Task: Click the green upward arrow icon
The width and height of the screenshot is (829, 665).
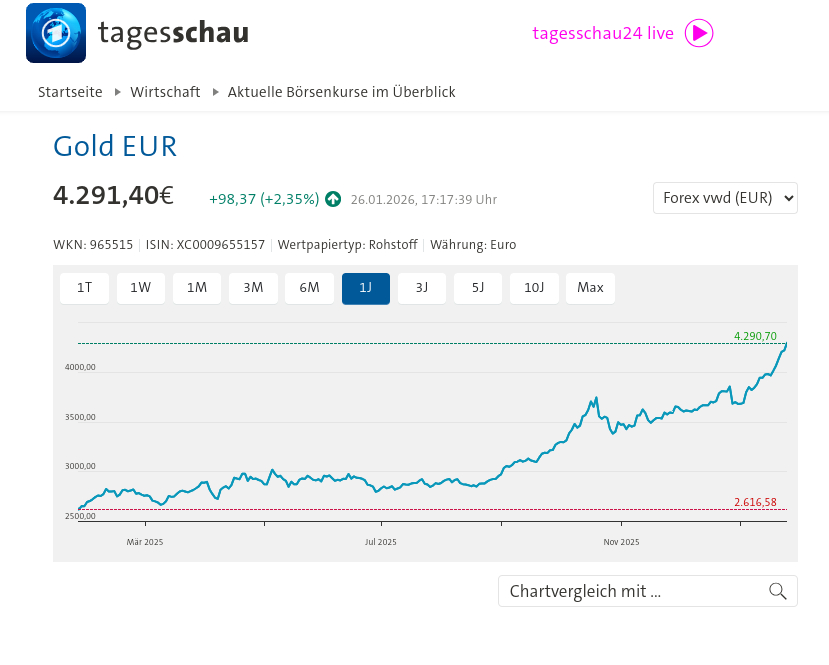Action: pyautogui.click(x=333, y=199)
